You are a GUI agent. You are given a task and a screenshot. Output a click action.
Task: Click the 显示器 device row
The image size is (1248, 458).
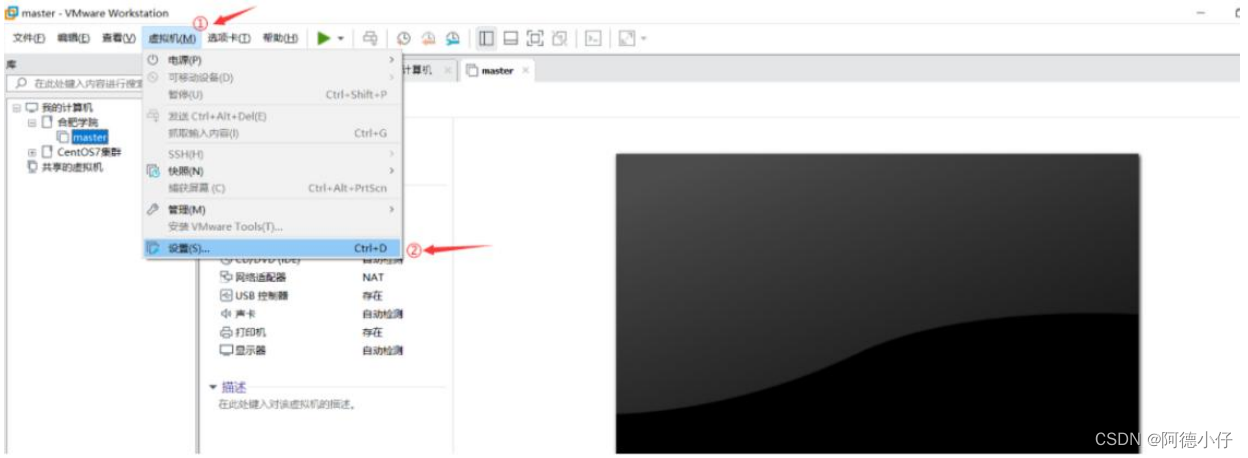312,351
